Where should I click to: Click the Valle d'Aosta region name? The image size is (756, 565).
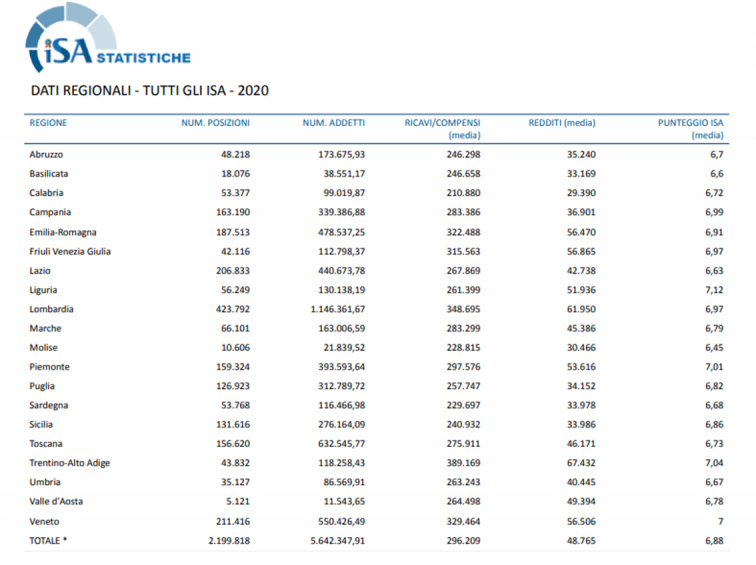pyautogui.click(x=55, y=502)
